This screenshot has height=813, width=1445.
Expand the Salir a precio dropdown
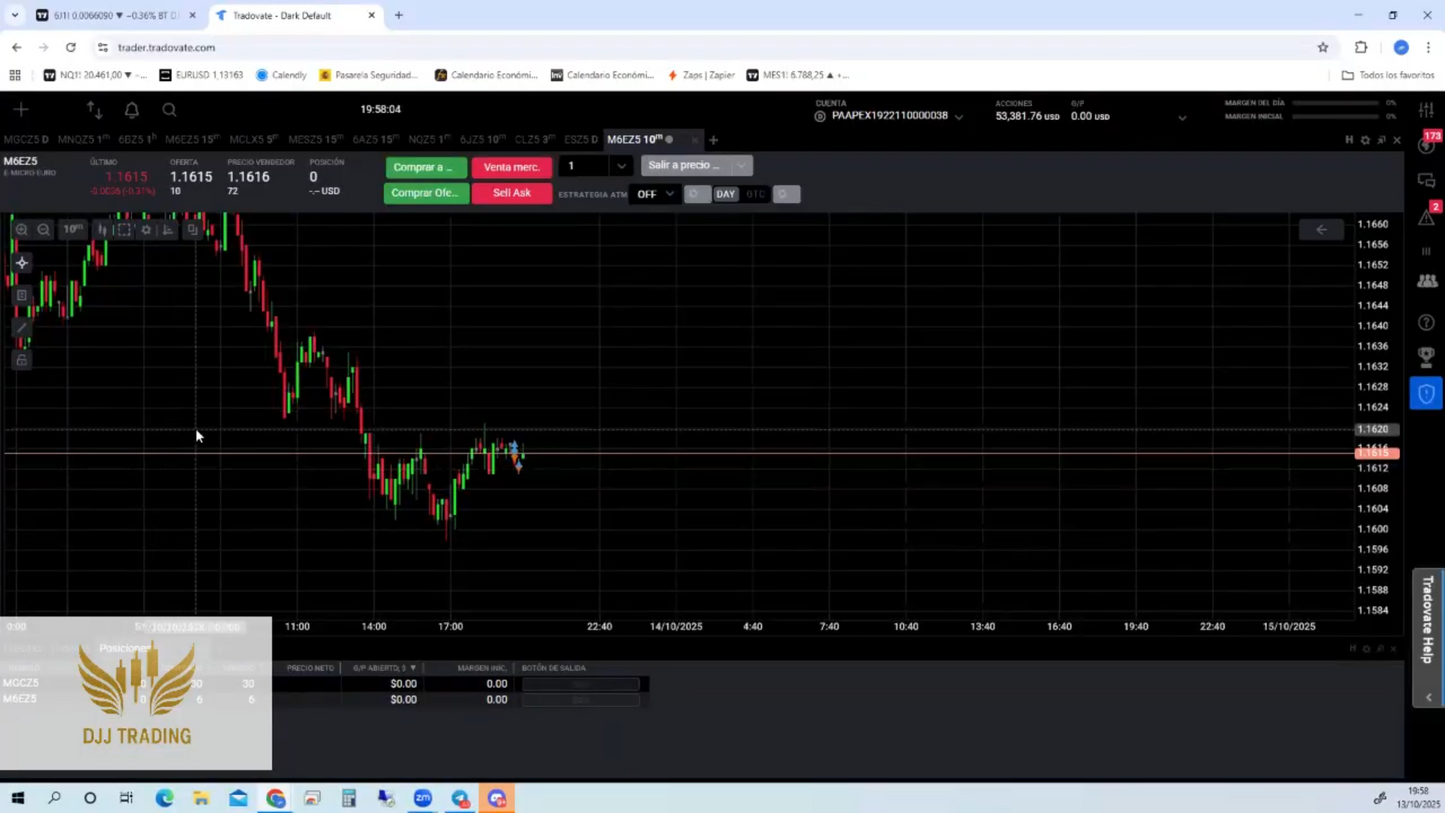click(742, 166)
